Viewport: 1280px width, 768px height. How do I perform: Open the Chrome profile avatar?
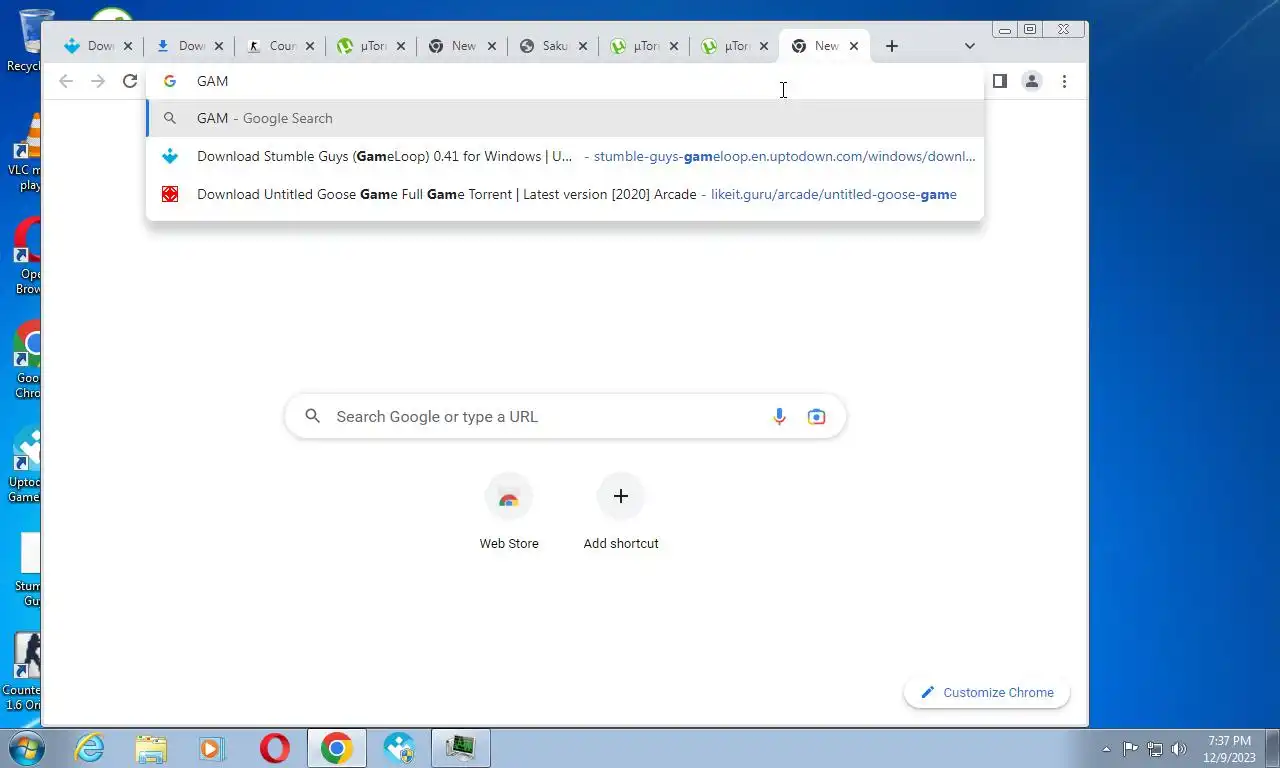[1032, 81]
